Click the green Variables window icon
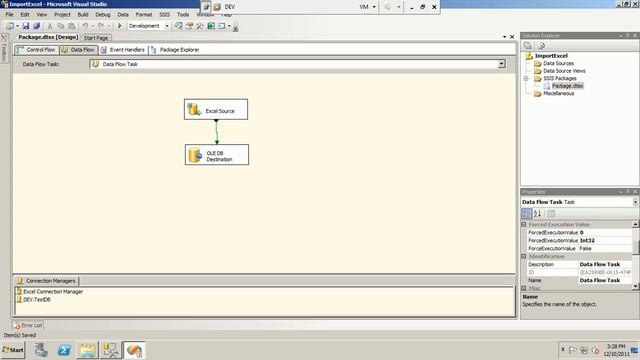 pos(211,26)
